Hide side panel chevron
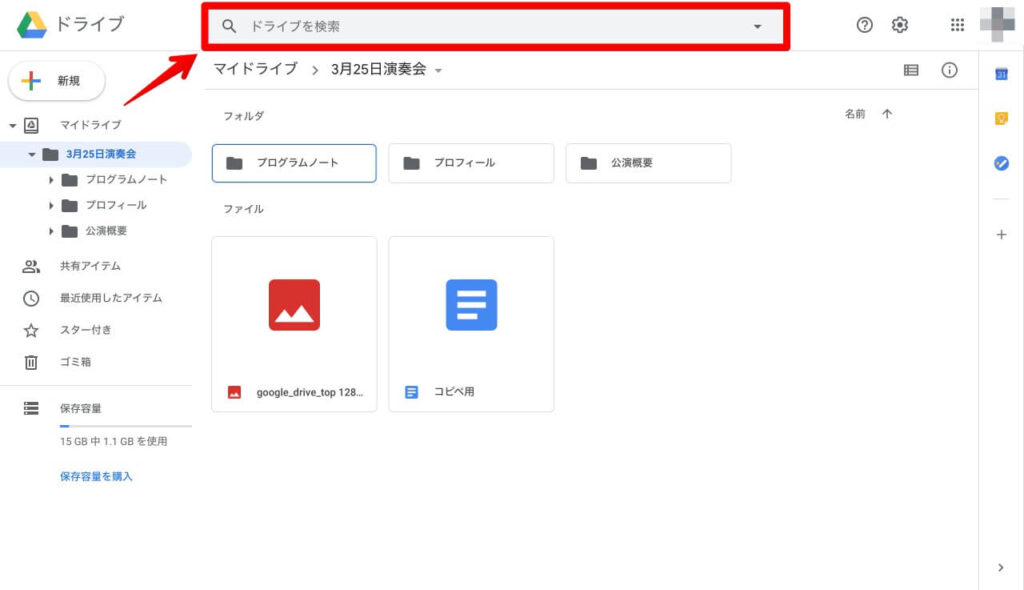The height and width of the screenshot is (590, 1024). point(1001,568)
